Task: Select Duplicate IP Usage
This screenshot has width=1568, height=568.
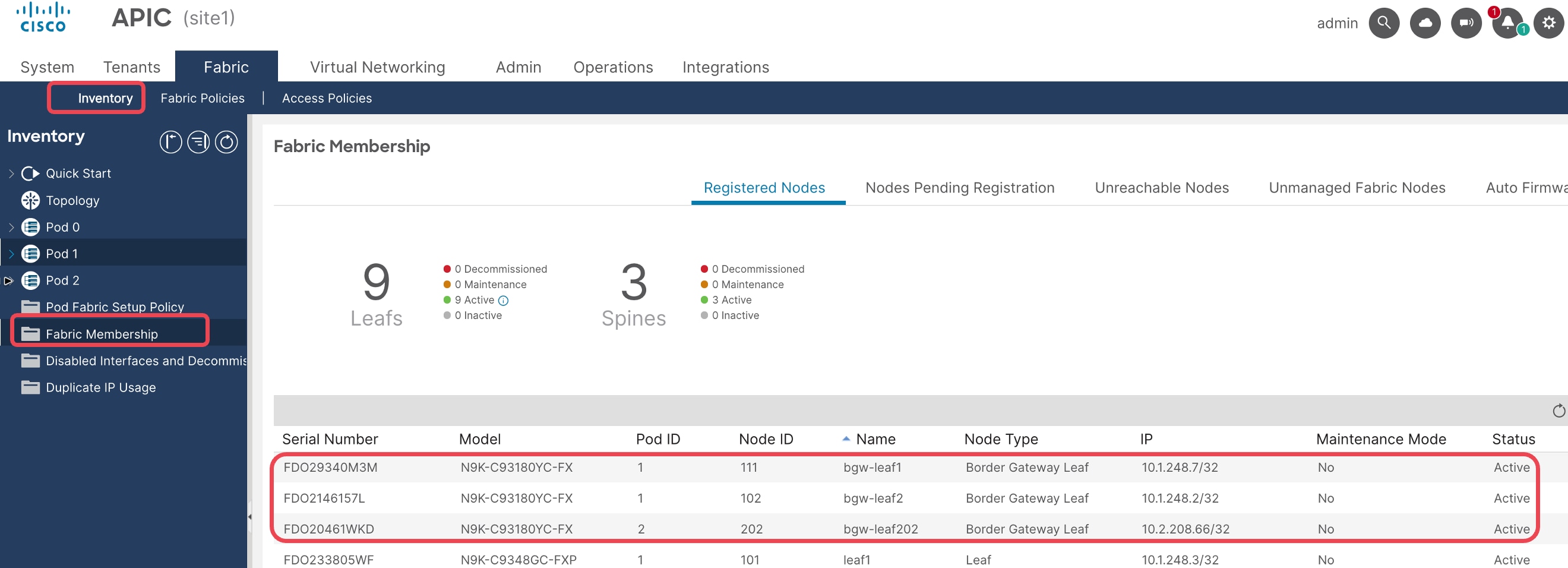Action: point(101,387)
